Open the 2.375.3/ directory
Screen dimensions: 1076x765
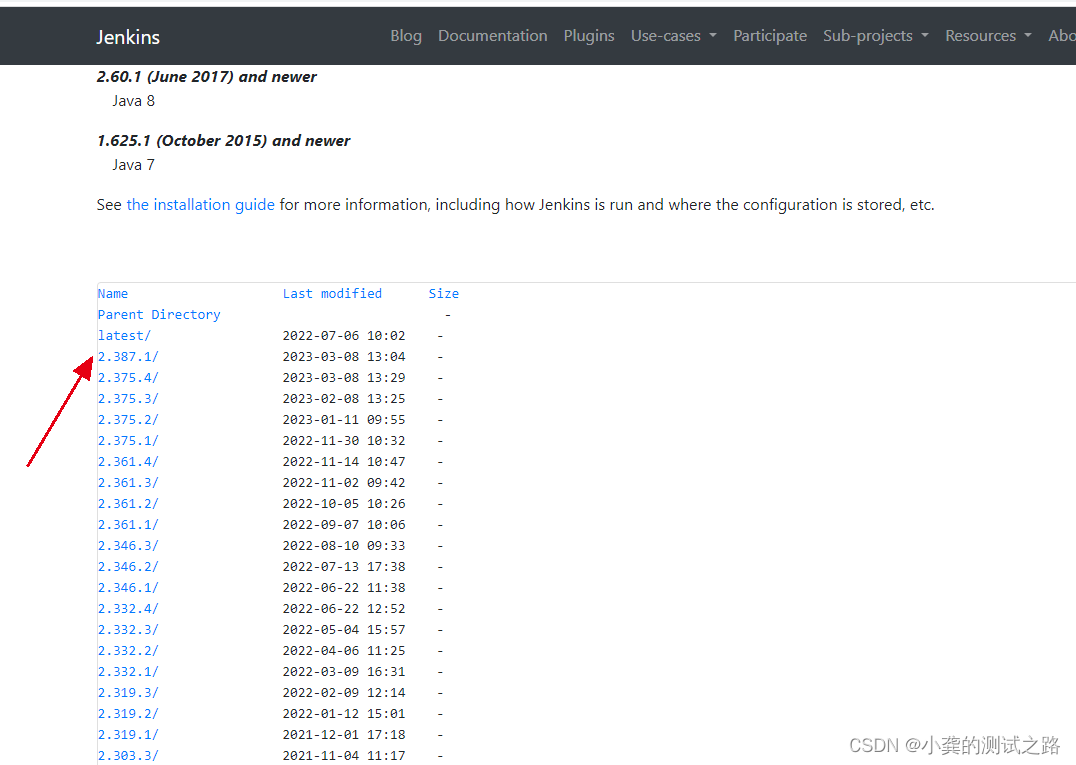[128, 399]
